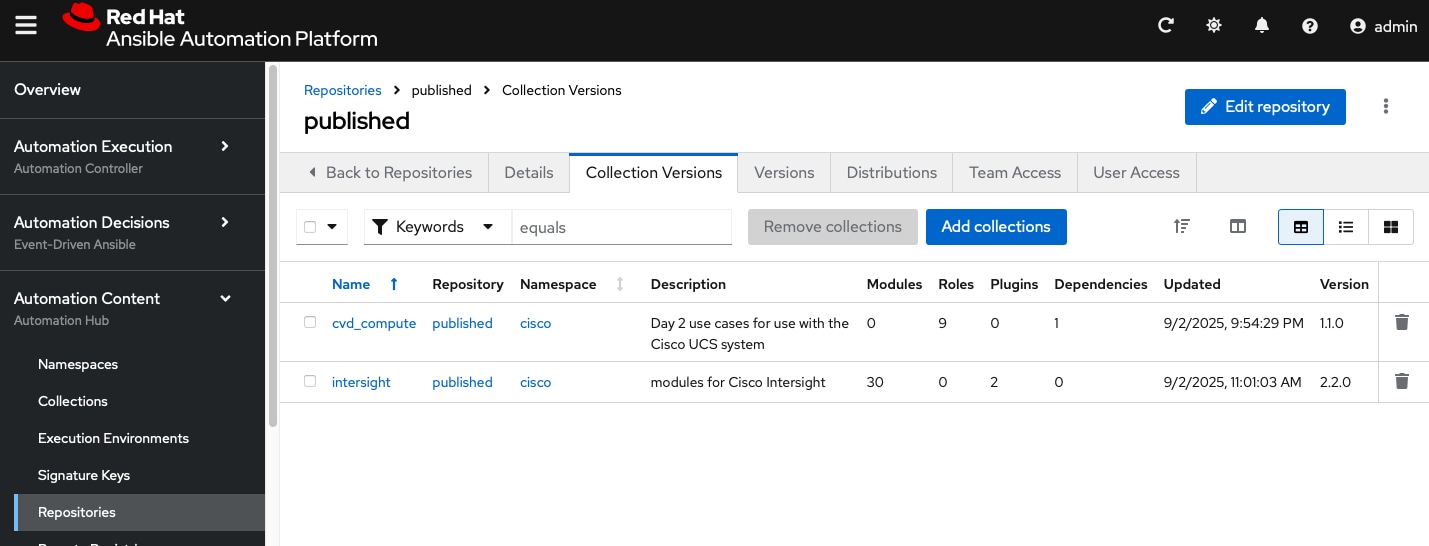Screen dimensions: 1429x546
Task: Expand Automation Decisions section
Action: [132, 232]
